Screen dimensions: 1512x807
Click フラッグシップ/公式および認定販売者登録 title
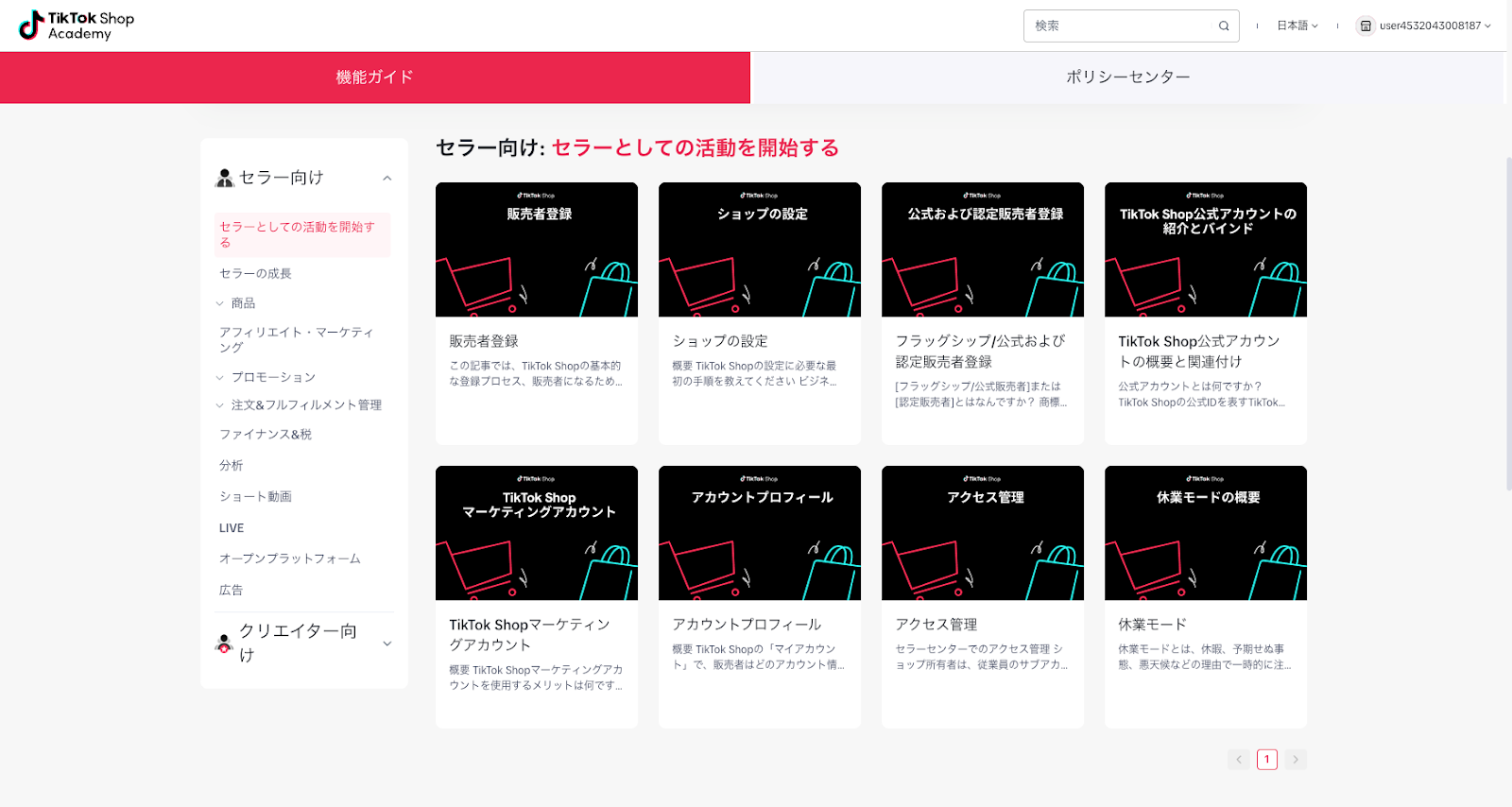point(981,352)
